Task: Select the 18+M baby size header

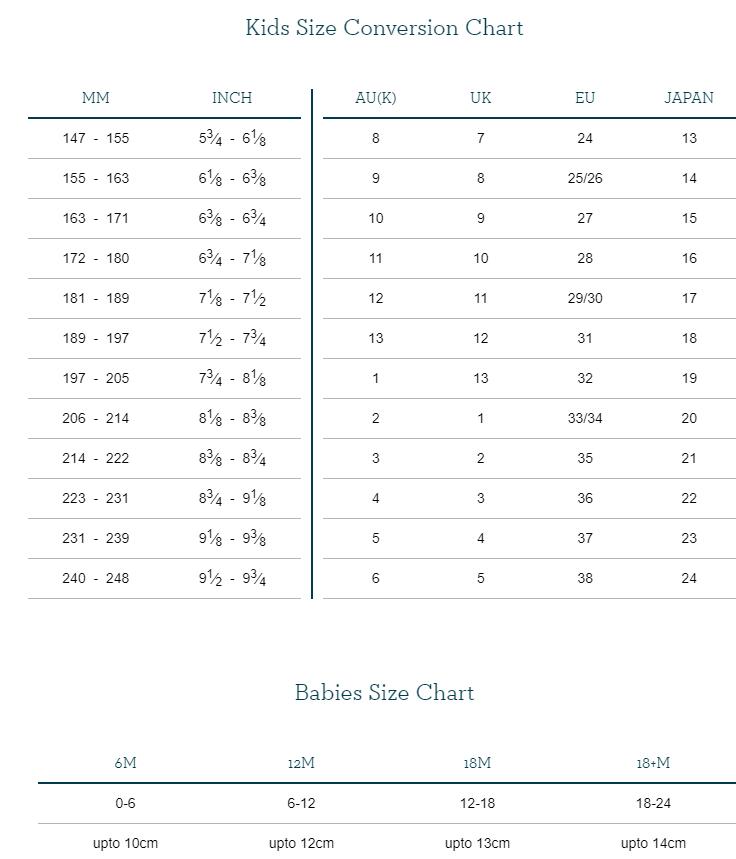Action: pyautogui.click(x=653, y=763)
